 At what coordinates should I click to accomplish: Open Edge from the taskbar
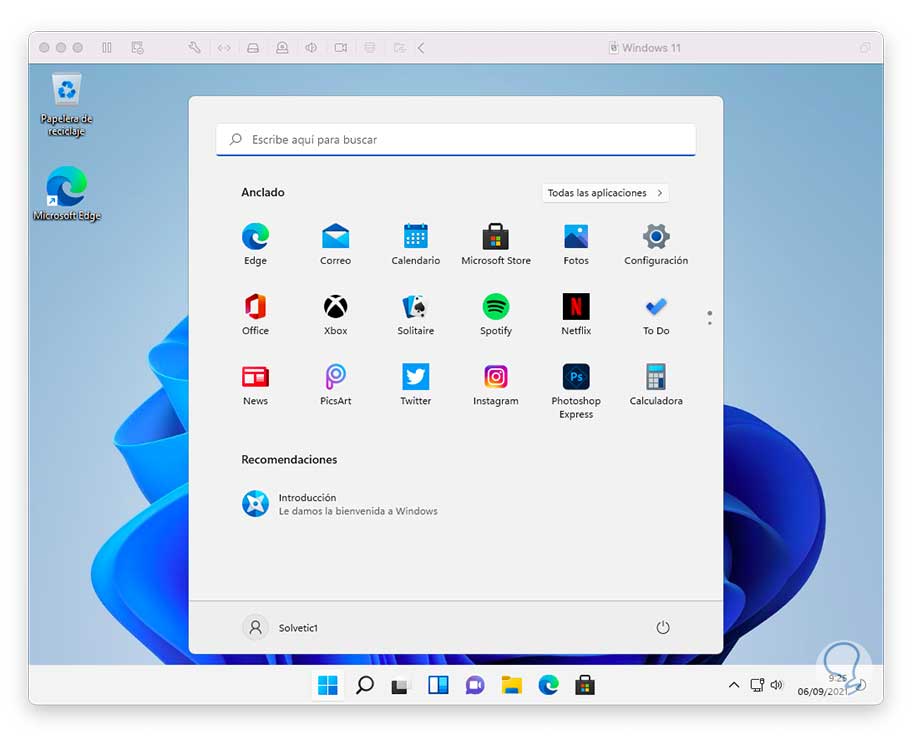click(548, 685)
